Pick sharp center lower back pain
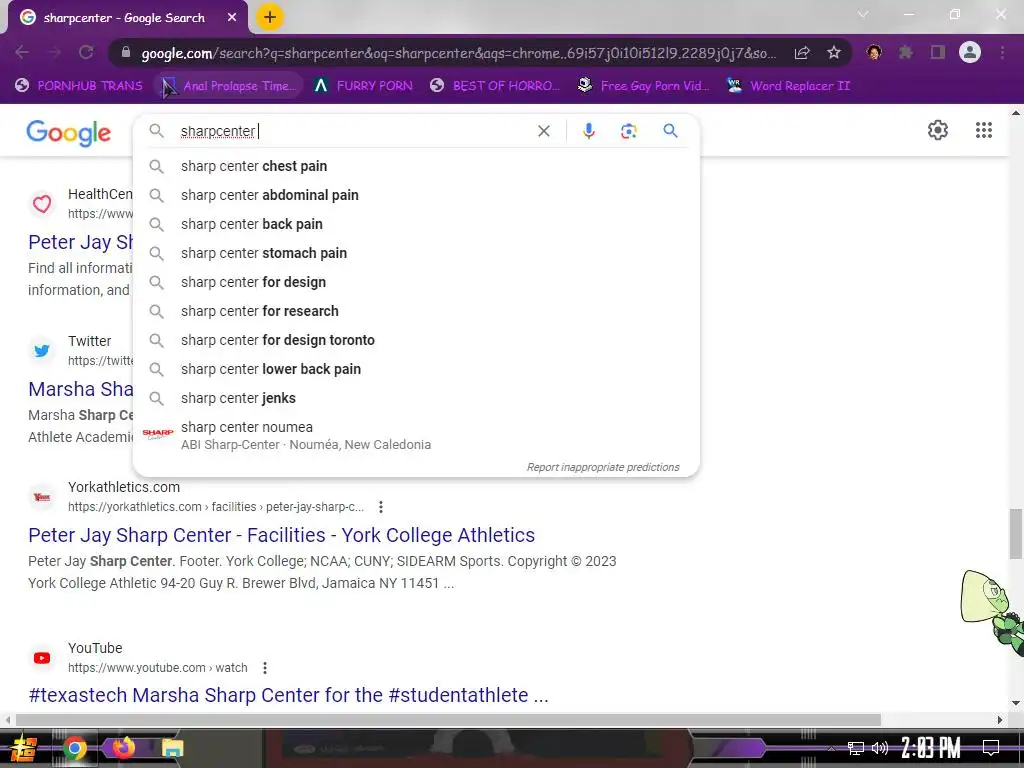Viewport: 1024px width, 768px height. (x=416, y=369)
